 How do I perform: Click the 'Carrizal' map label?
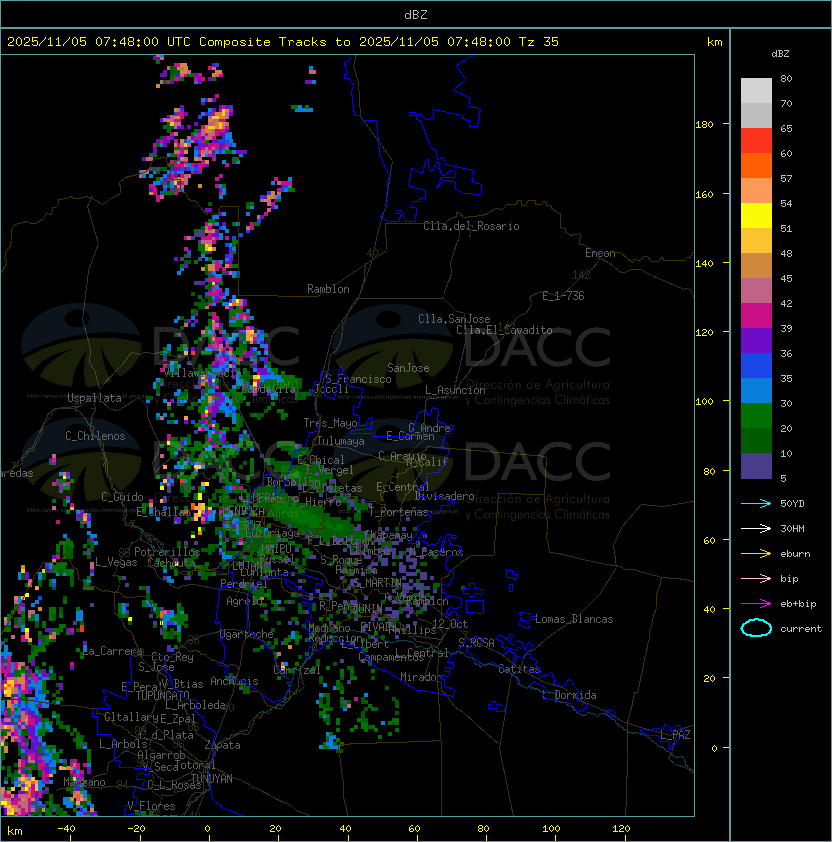pos(297,670)
